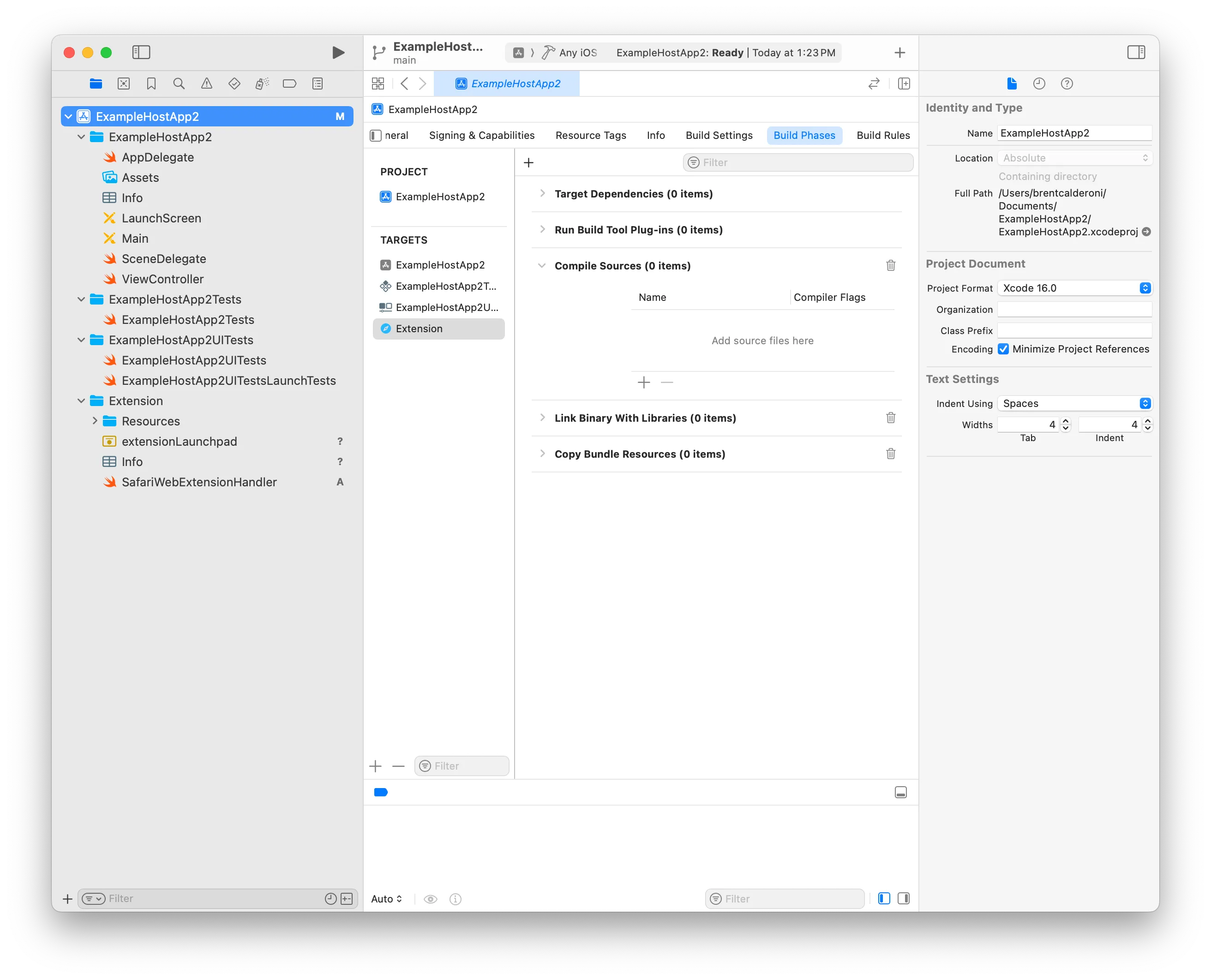Add a source file plus button
The width and height of the screenshot is (1211, 980).
[x=644, y=382]
